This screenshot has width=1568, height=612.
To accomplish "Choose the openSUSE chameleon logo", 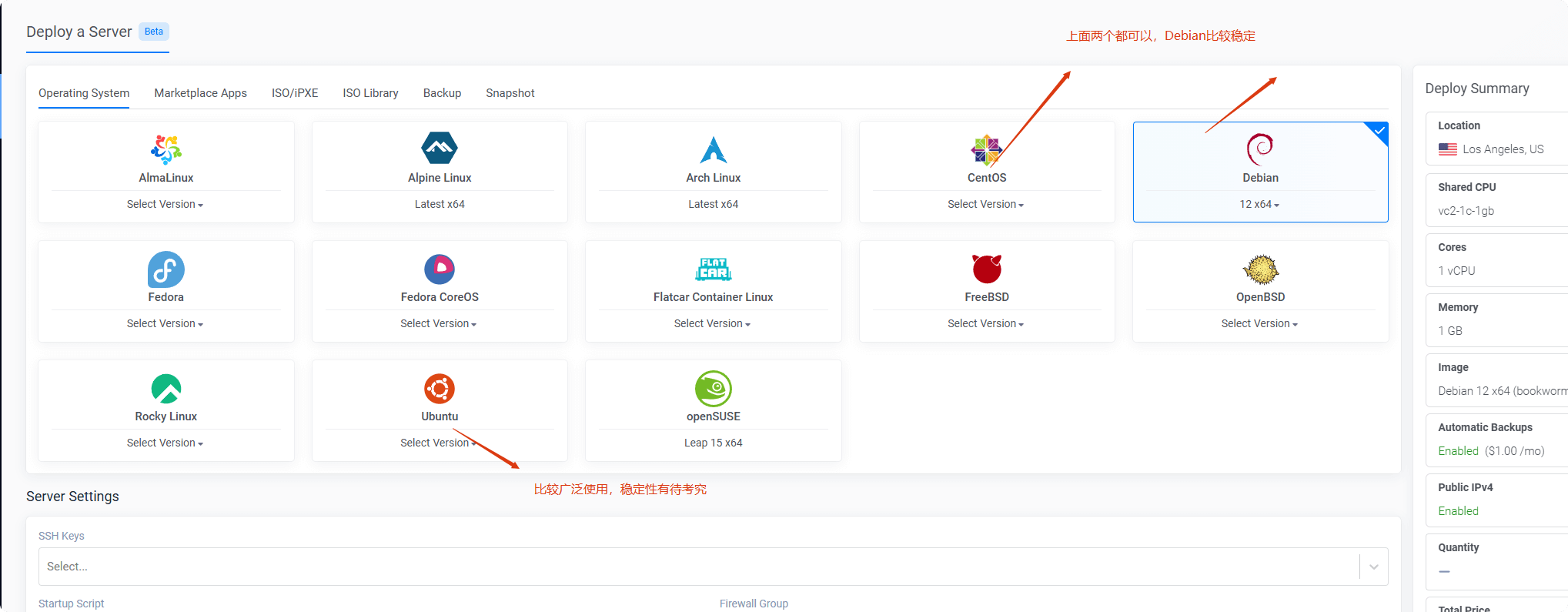I will tap(714, 389).
